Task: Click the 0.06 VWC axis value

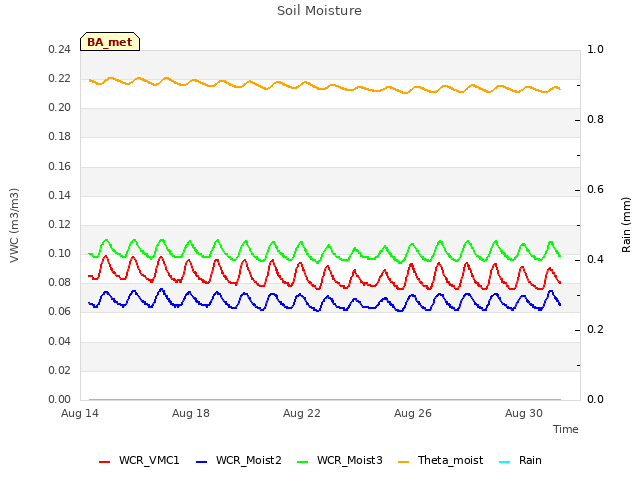Action: pyautogui.click(x=60, y=312)
